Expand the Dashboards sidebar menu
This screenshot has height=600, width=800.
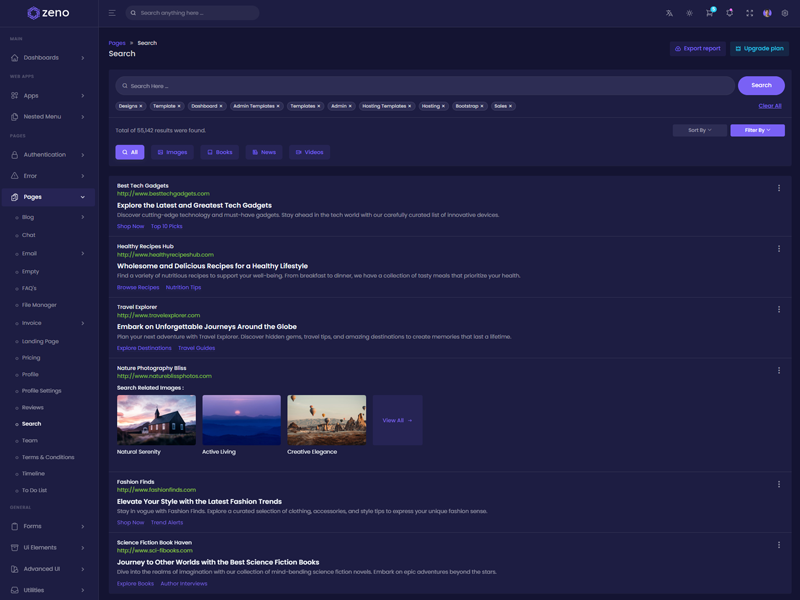48,58
